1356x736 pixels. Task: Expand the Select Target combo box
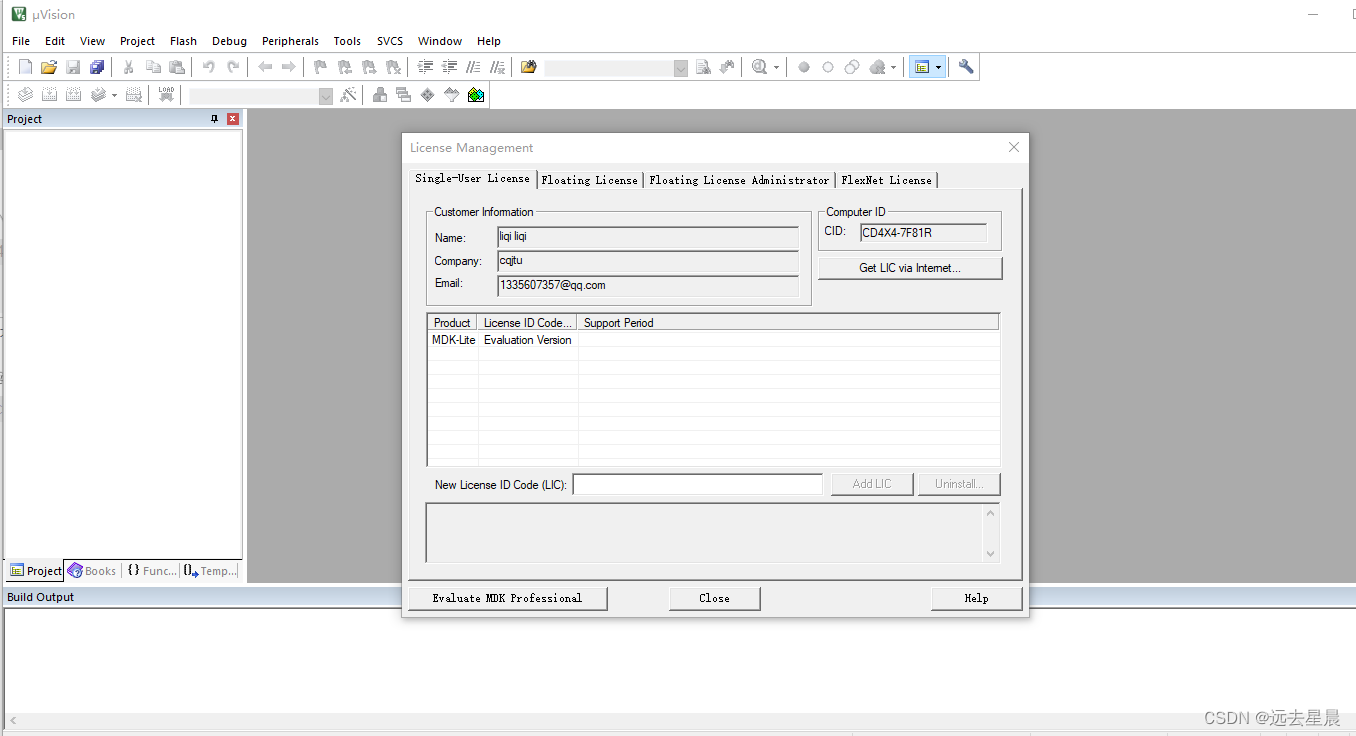tap(326, 96)
